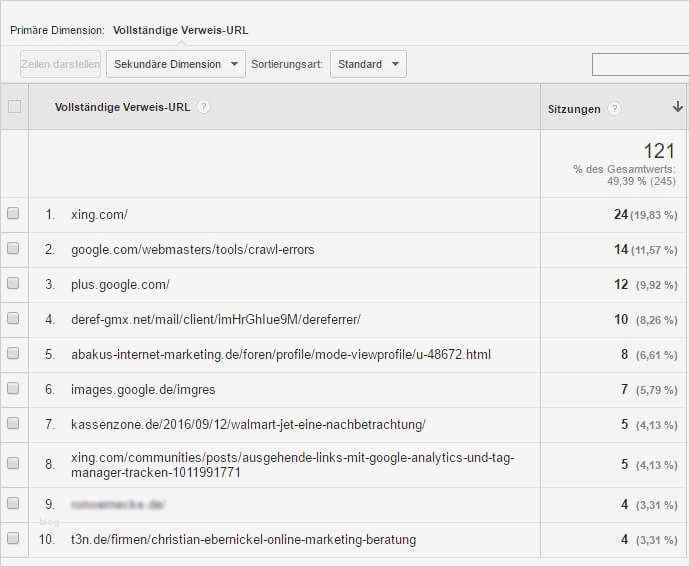
Task: Open the Sekundäre Dimension dropdown
Action: 176,64
